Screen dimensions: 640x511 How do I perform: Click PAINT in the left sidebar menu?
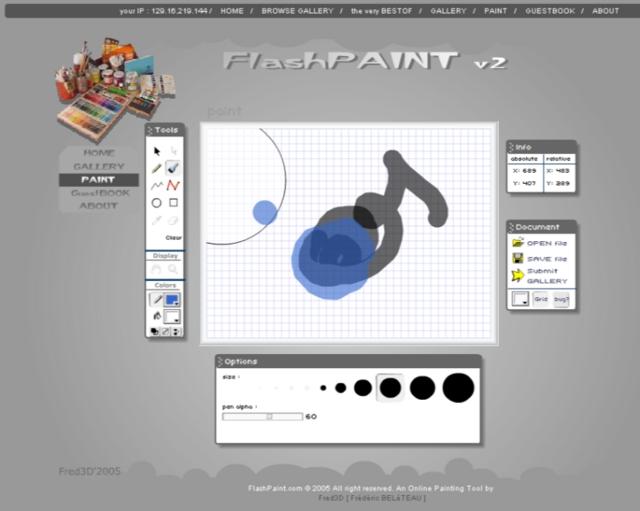coord(99,180)
